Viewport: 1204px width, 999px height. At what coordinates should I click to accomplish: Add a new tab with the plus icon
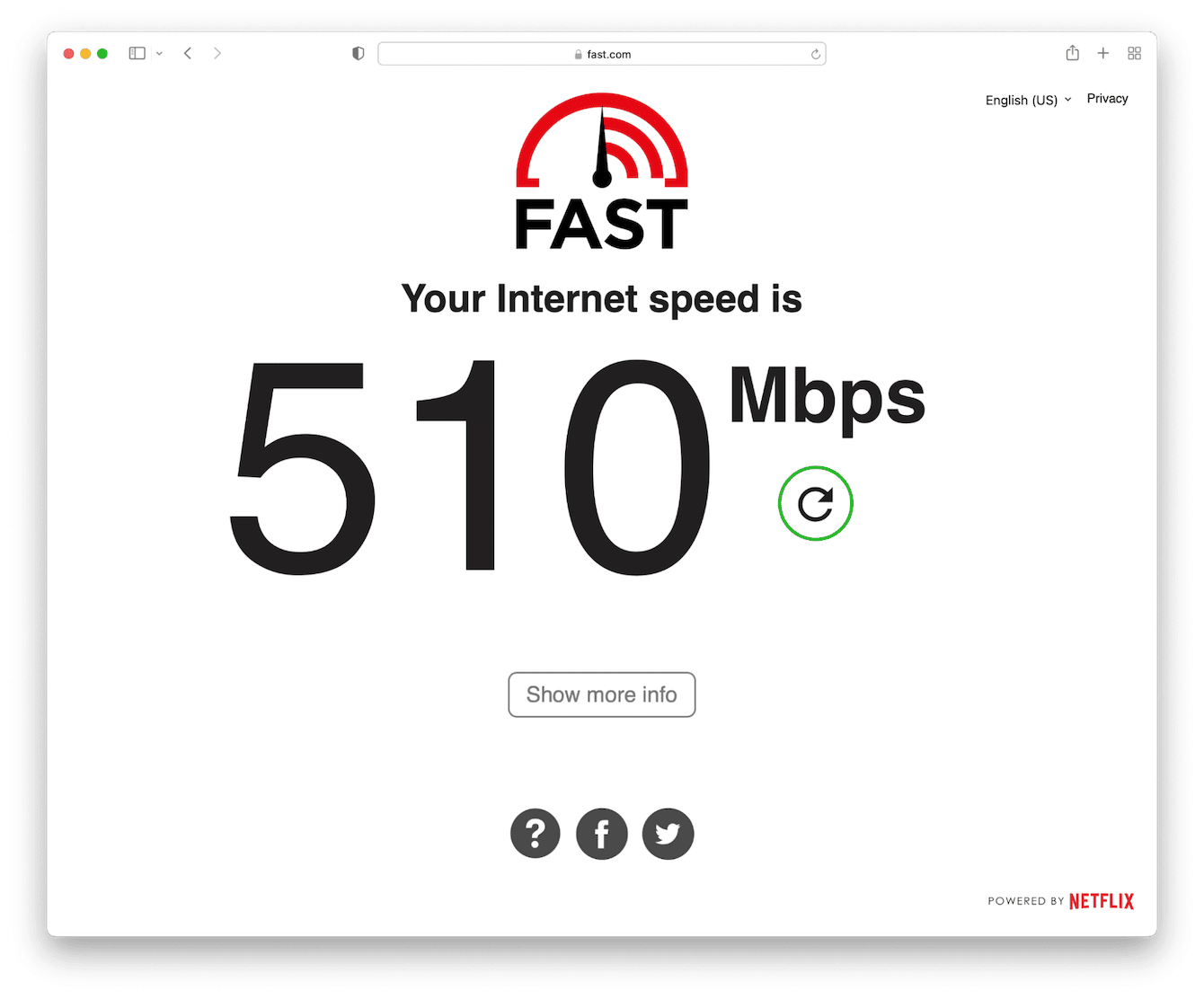[x=1103, y=54]
